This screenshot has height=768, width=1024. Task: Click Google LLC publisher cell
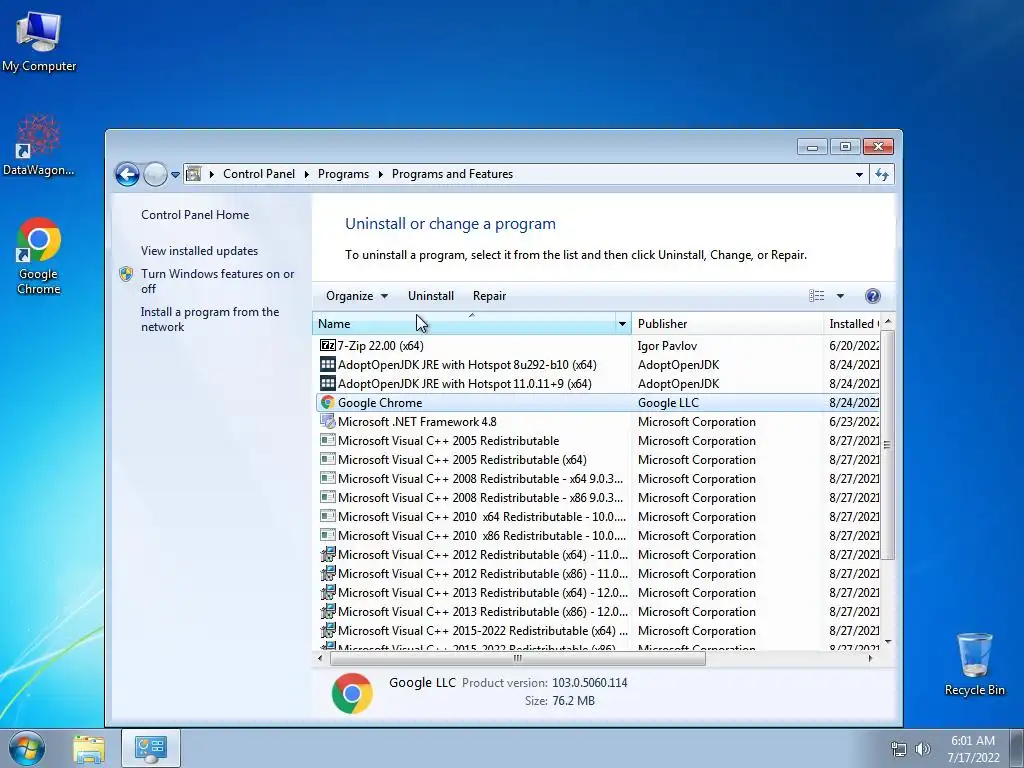[x=668, y=403]
